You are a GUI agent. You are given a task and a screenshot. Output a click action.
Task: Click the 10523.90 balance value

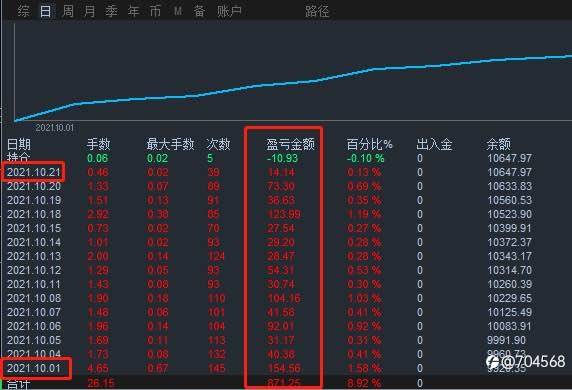coord(510,214)
